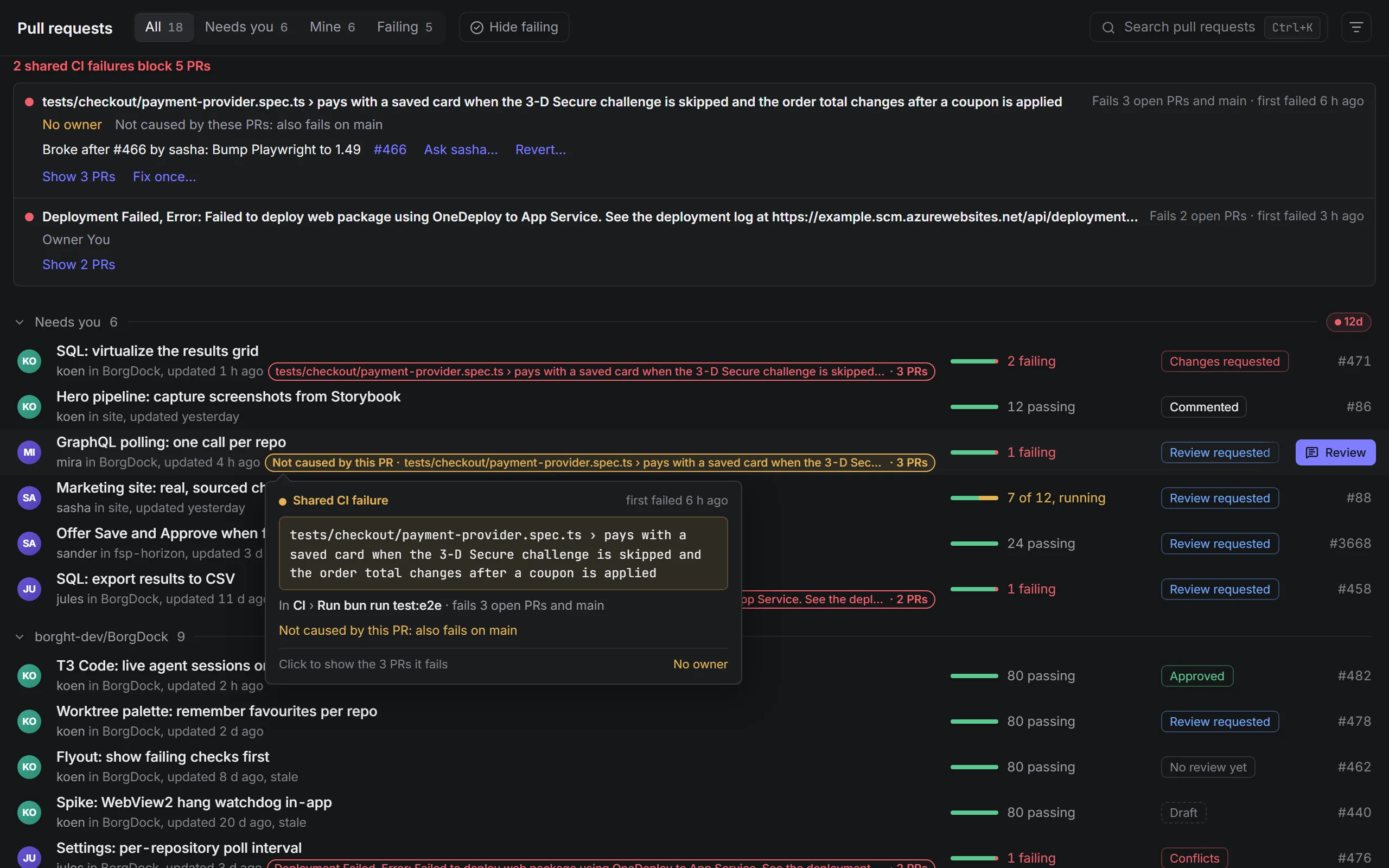Switch to the All tab
Screen dimensions: 1389x868
(x=164, y=27)
